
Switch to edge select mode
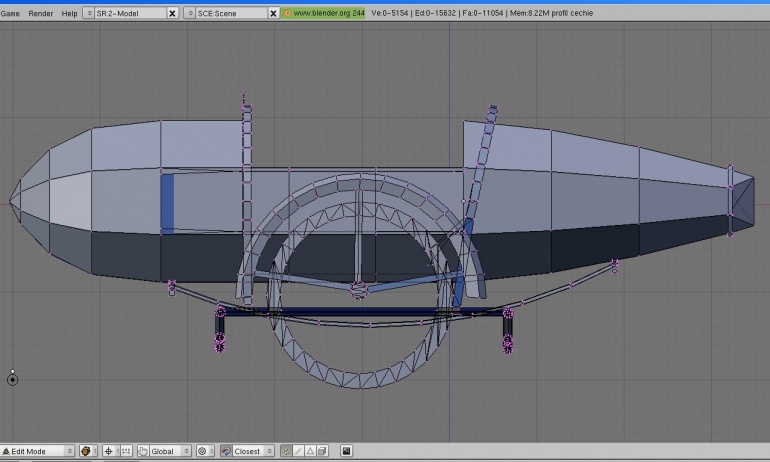298,451
